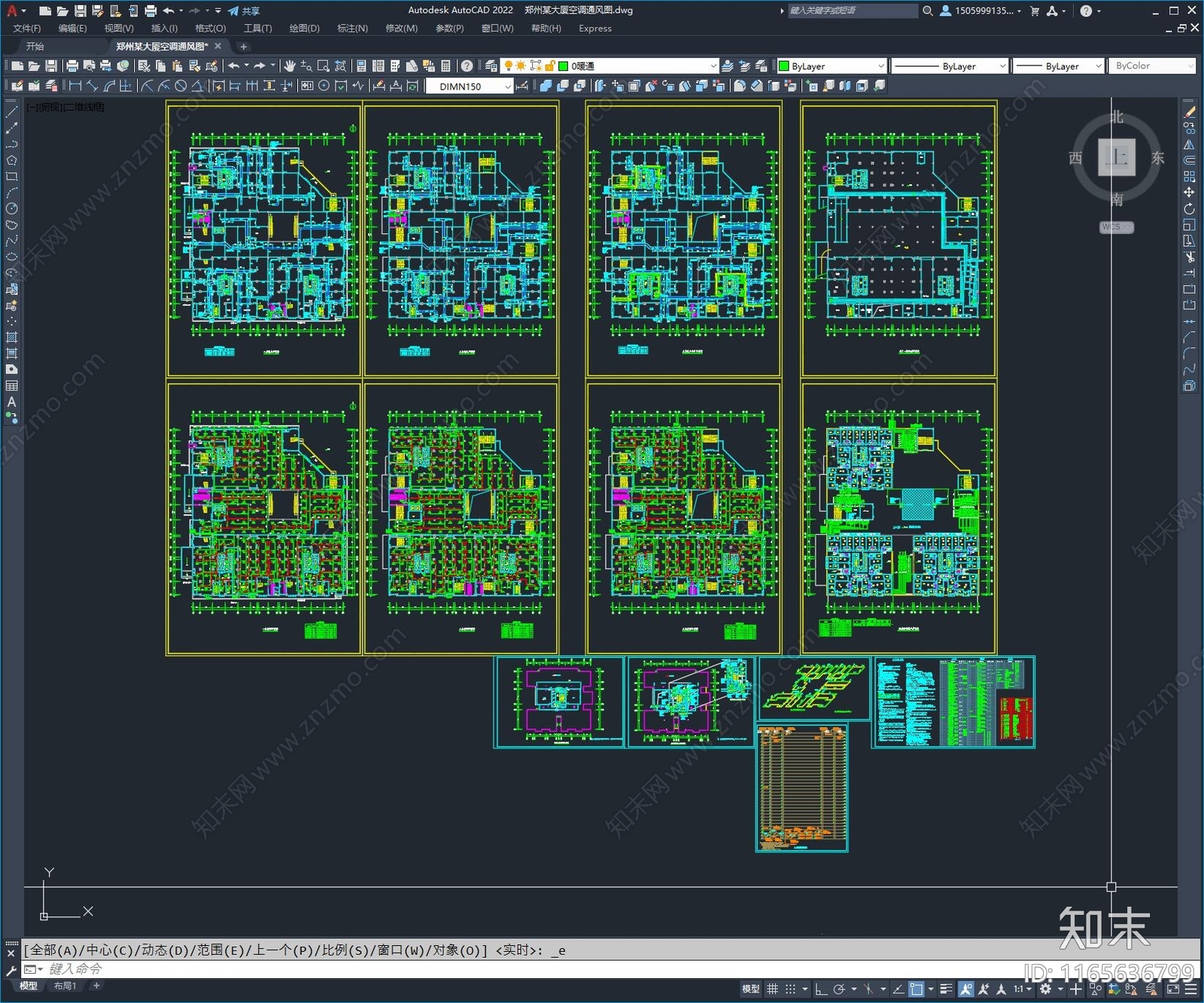Expand the layer dropdown showing 0暖通
The image size is (1204, 1003).
(713, 66)
